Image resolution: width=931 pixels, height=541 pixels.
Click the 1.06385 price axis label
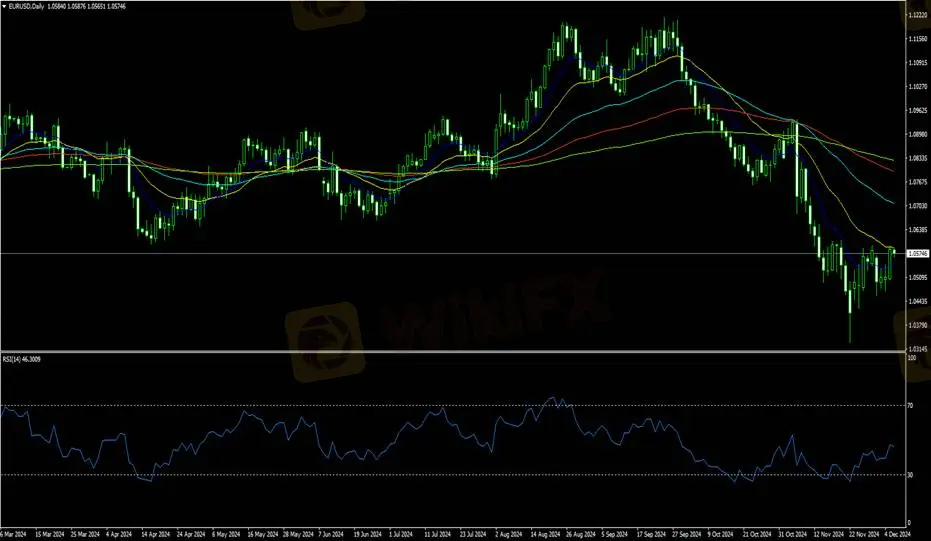(x=918, y=230)
